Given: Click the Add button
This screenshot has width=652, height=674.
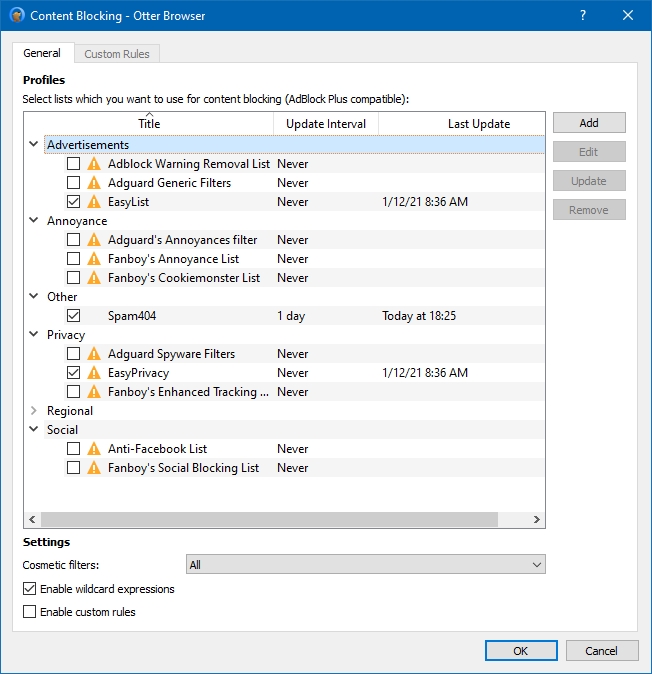Looking at the screenshot, I should (589, 123).
